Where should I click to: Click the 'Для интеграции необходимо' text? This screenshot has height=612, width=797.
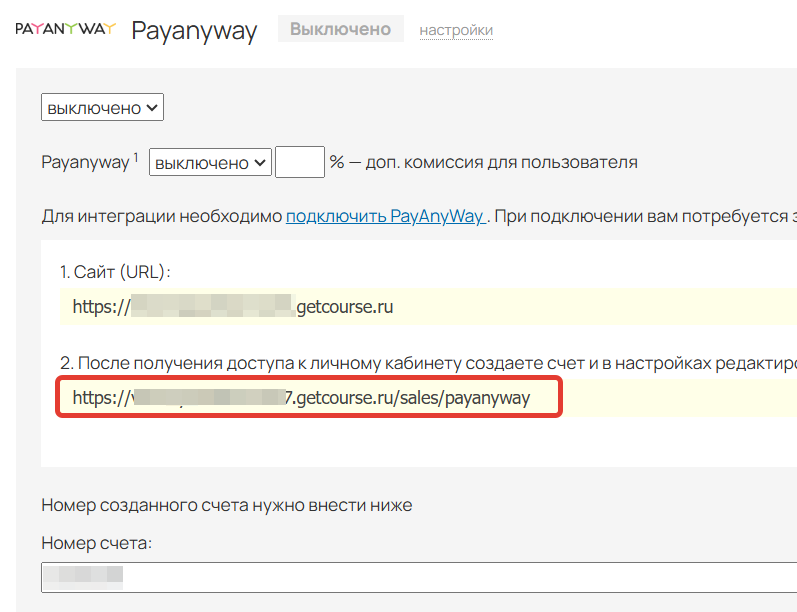coord(162,216)
